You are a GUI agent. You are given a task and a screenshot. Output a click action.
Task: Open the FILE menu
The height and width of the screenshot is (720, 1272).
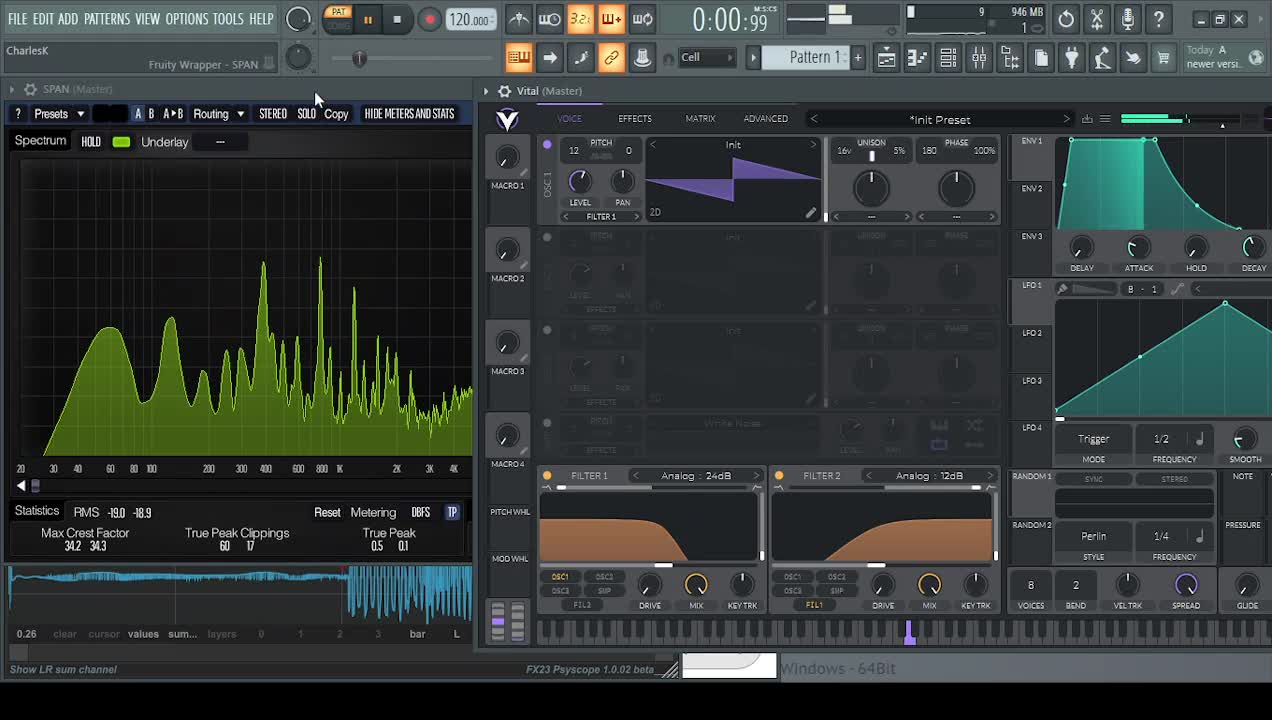[17, 19]
